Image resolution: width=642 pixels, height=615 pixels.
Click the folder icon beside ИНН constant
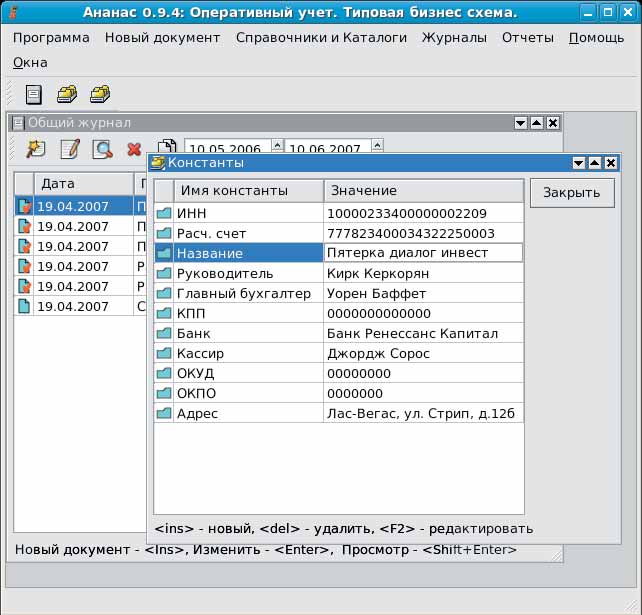point(164,213)
